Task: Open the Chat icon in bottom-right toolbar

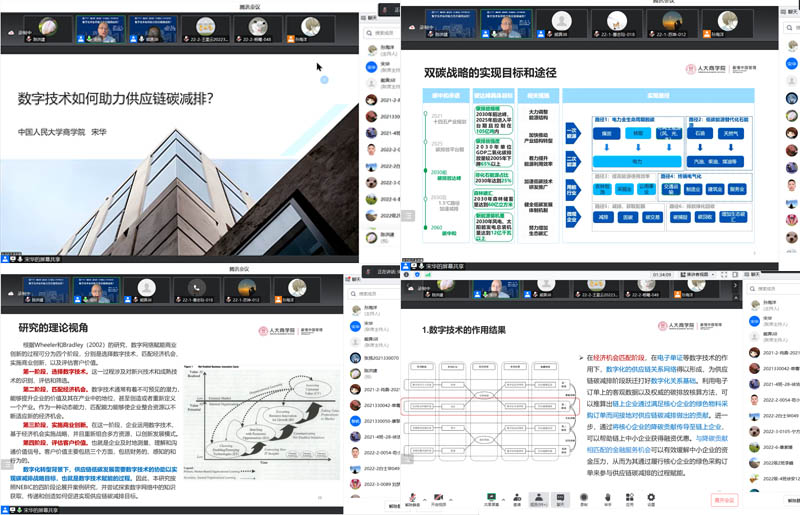Action: point(561,498)
